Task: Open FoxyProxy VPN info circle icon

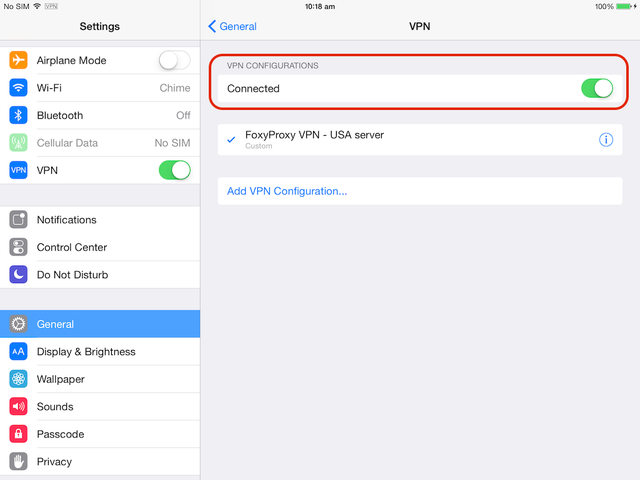Action: (606, 140)
